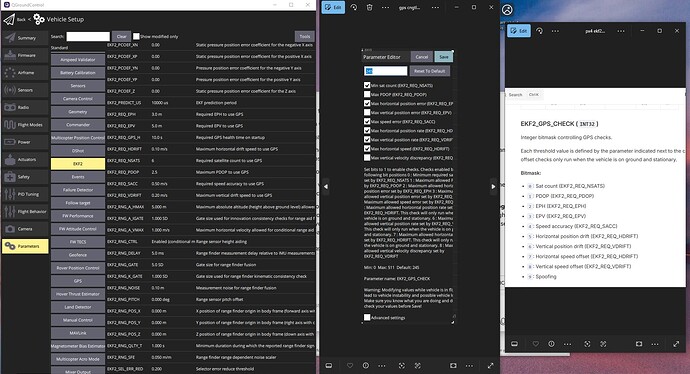Click Save in the Parameter Editor

(444, 57)
